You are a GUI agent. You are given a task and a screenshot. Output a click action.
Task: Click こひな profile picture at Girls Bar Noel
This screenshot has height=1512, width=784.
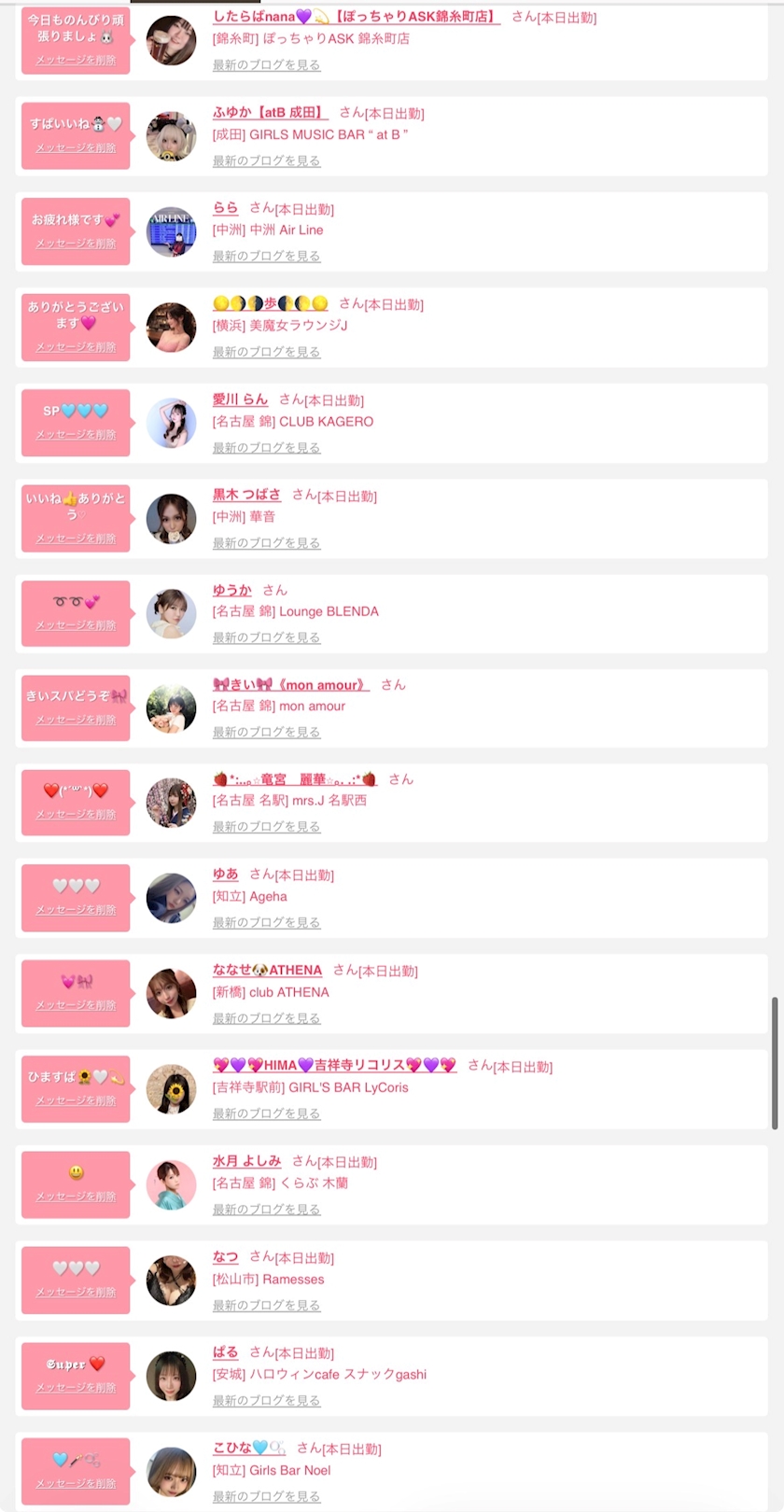[172, 1471]
